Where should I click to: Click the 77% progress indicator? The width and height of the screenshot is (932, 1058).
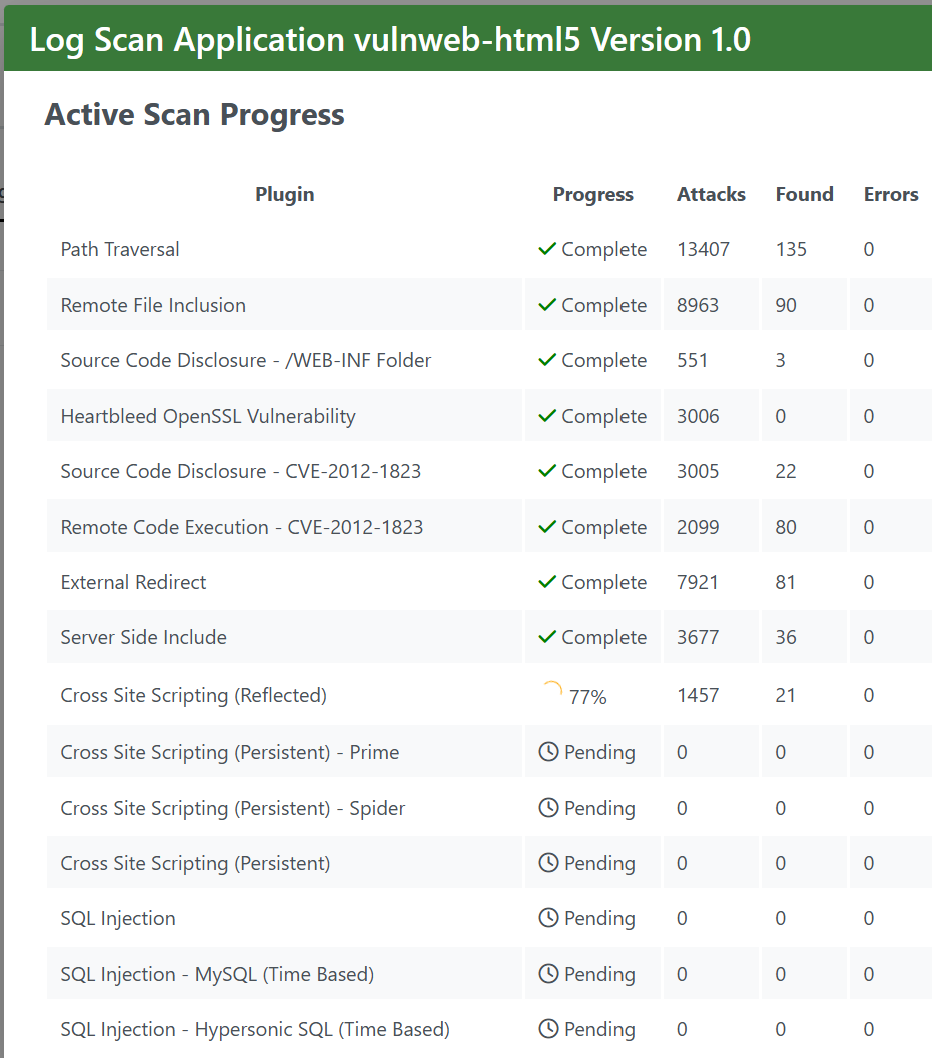587,697
